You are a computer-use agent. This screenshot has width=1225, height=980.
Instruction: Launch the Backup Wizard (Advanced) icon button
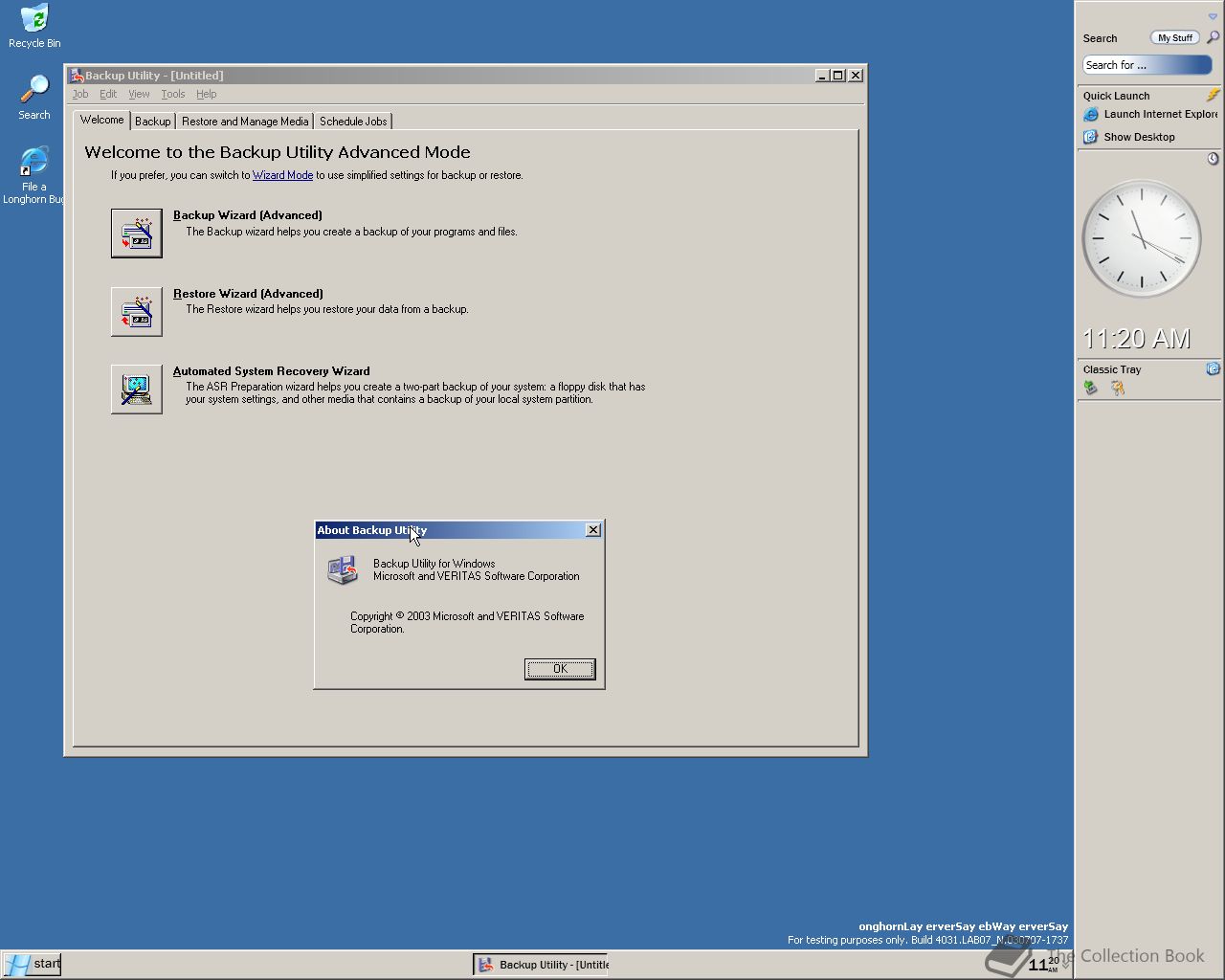(x=137, y=234)
